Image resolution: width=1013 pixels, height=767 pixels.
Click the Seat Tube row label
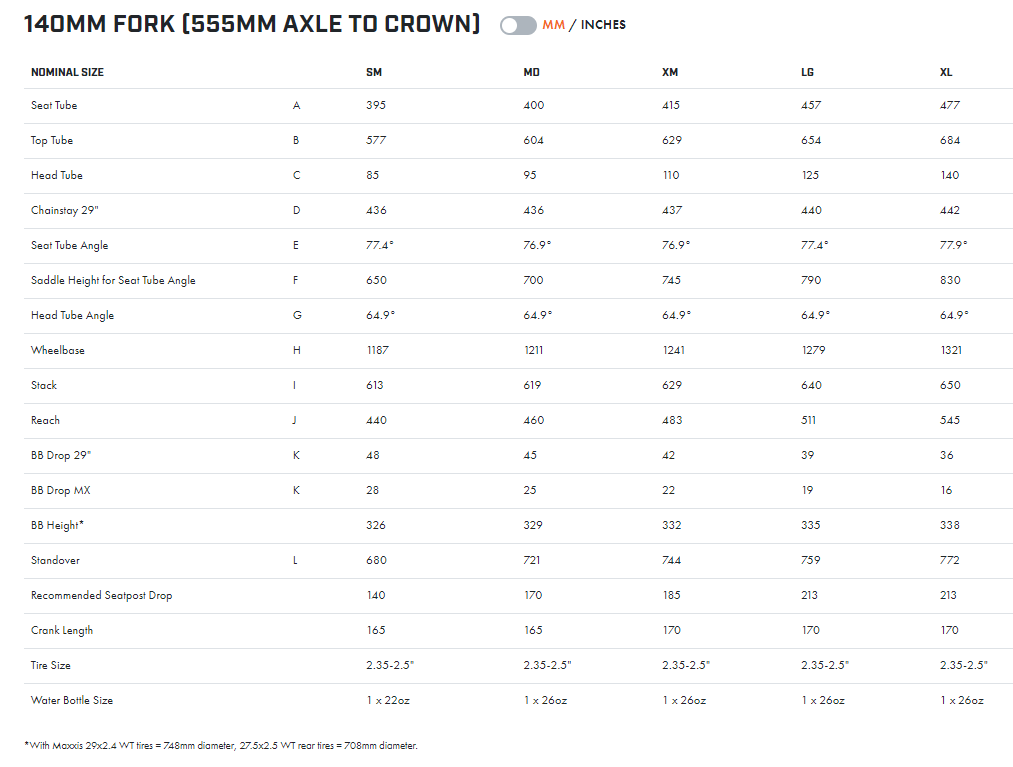pos(54,105)
